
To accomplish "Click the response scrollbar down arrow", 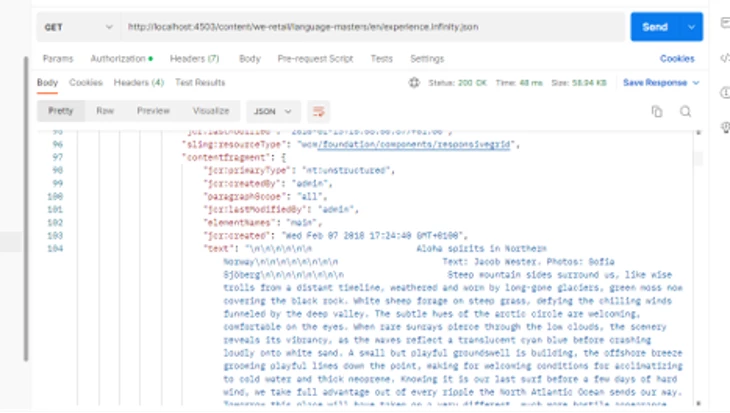I will (x=698, y=403).
